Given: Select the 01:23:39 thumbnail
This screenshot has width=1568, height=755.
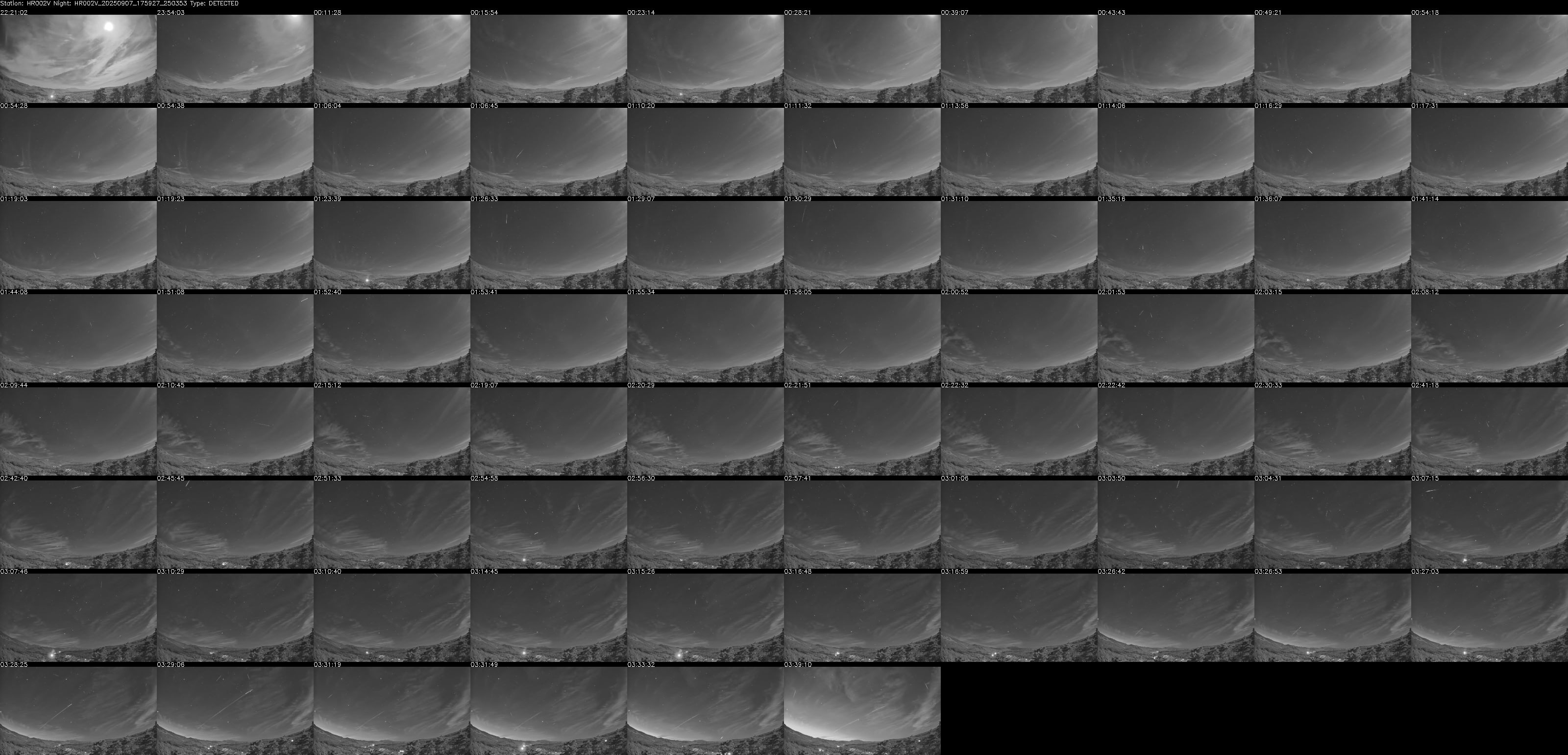Looking at the screenshot, I should click(392, 245).
